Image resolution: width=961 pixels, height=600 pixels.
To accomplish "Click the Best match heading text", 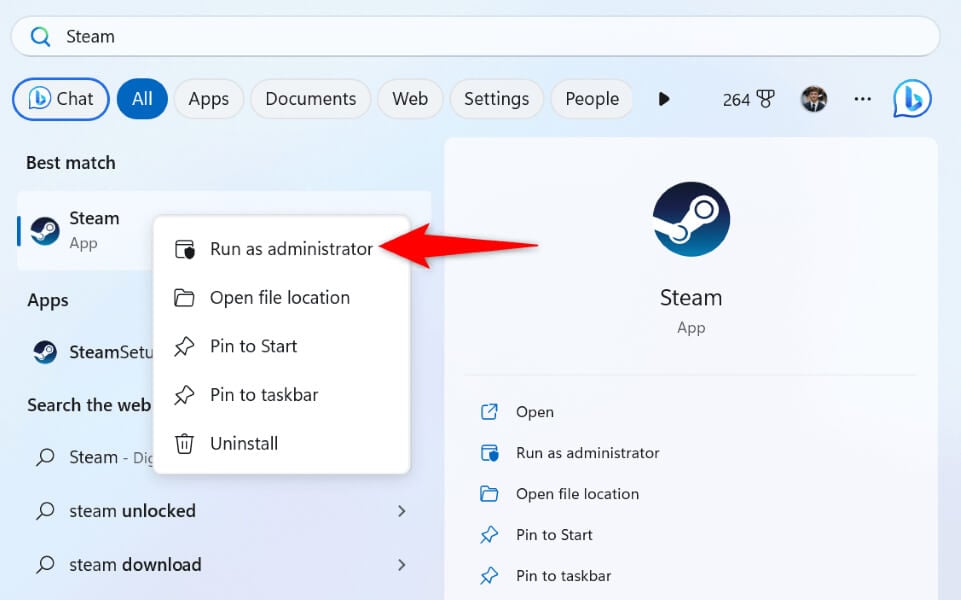I will click(70, 163).
